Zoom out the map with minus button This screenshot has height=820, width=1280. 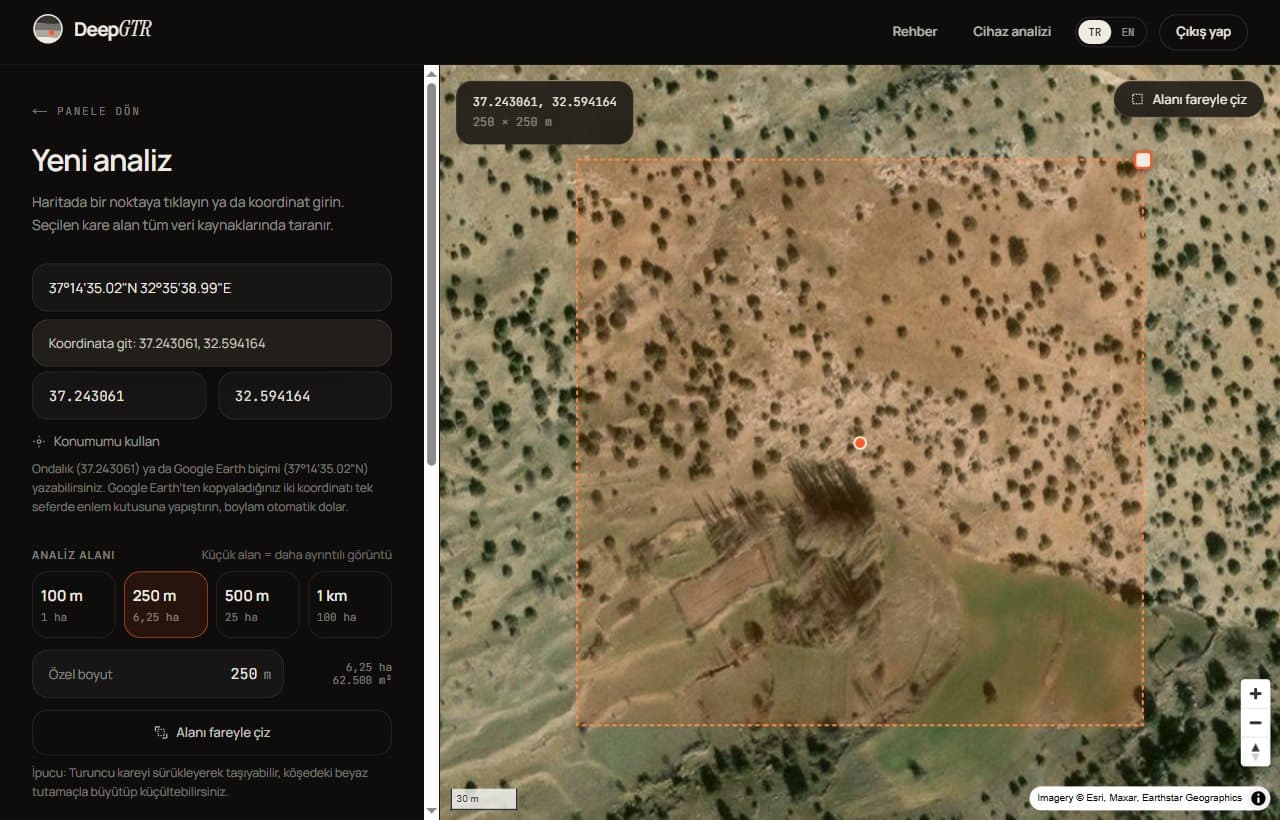click(x=1255, y=722)
